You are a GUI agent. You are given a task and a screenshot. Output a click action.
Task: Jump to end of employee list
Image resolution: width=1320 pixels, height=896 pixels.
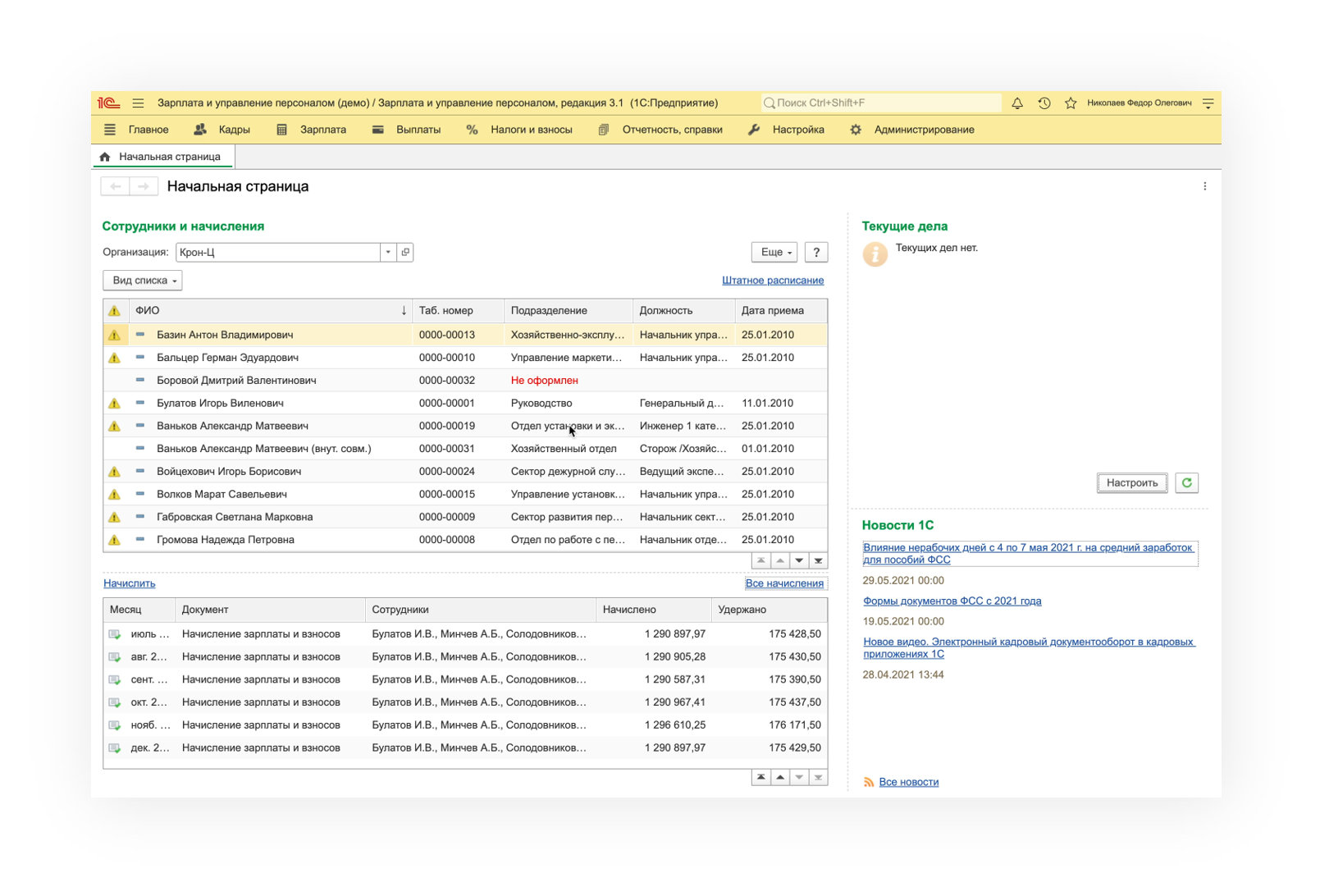tap(818, 560)
